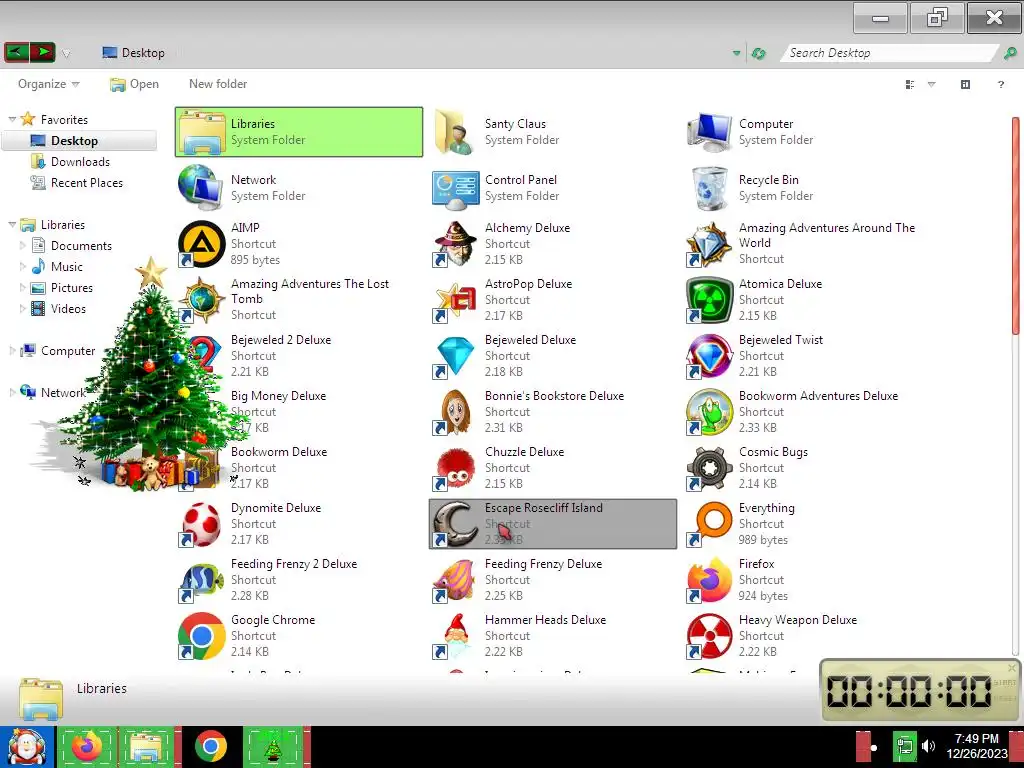Image resolution: width=1024 pixels, height=768 pixels.
Task: Select Documents in navigation pane
Action: tap(81, 246)
